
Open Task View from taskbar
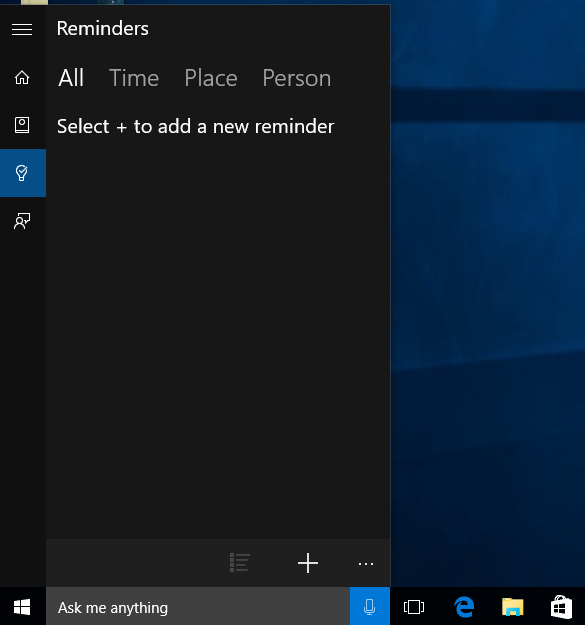pyautogui.click(x=414, y=607)
